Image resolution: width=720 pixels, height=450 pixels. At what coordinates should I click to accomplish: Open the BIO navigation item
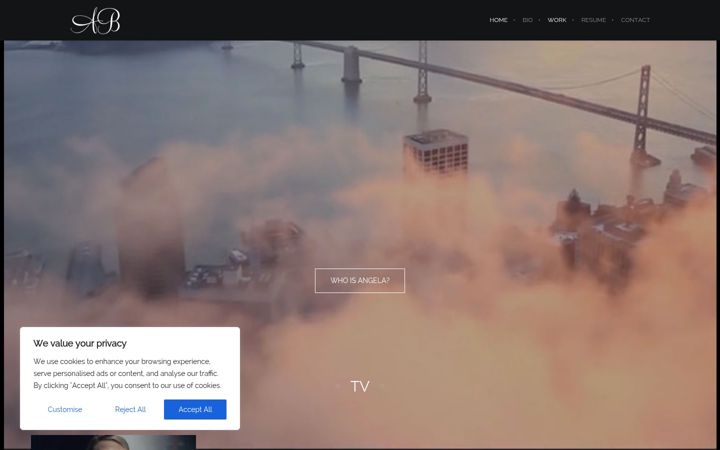point(528,20)
